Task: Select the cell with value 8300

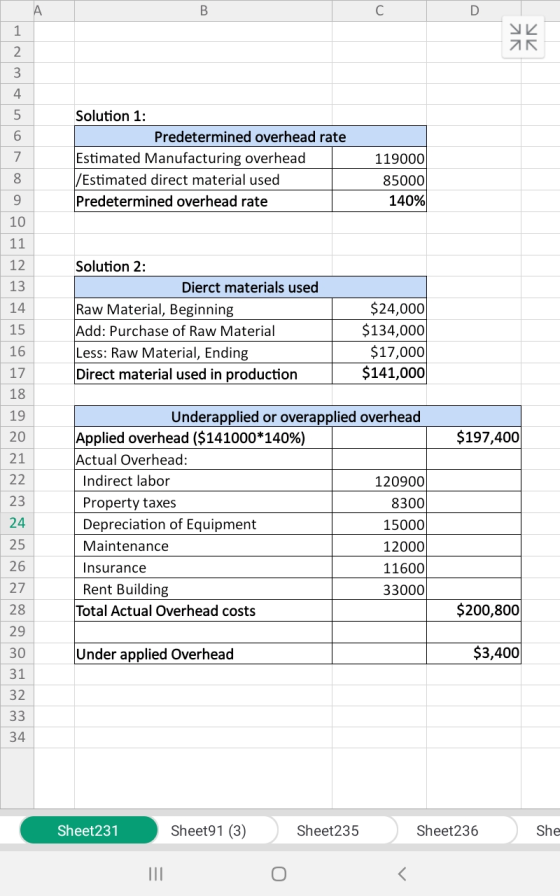Action: [x=379, y=503]
